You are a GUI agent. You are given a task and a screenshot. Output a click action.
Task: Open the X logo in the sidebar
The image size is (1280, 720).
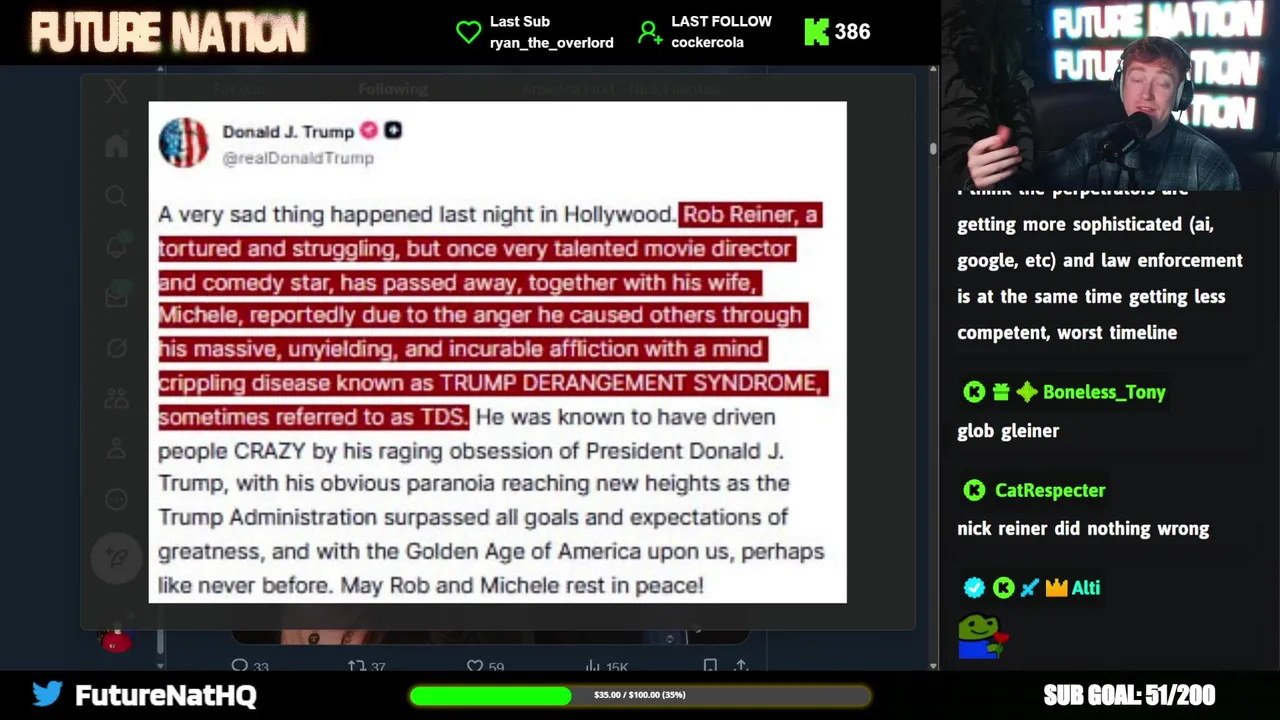click(116, 92)
